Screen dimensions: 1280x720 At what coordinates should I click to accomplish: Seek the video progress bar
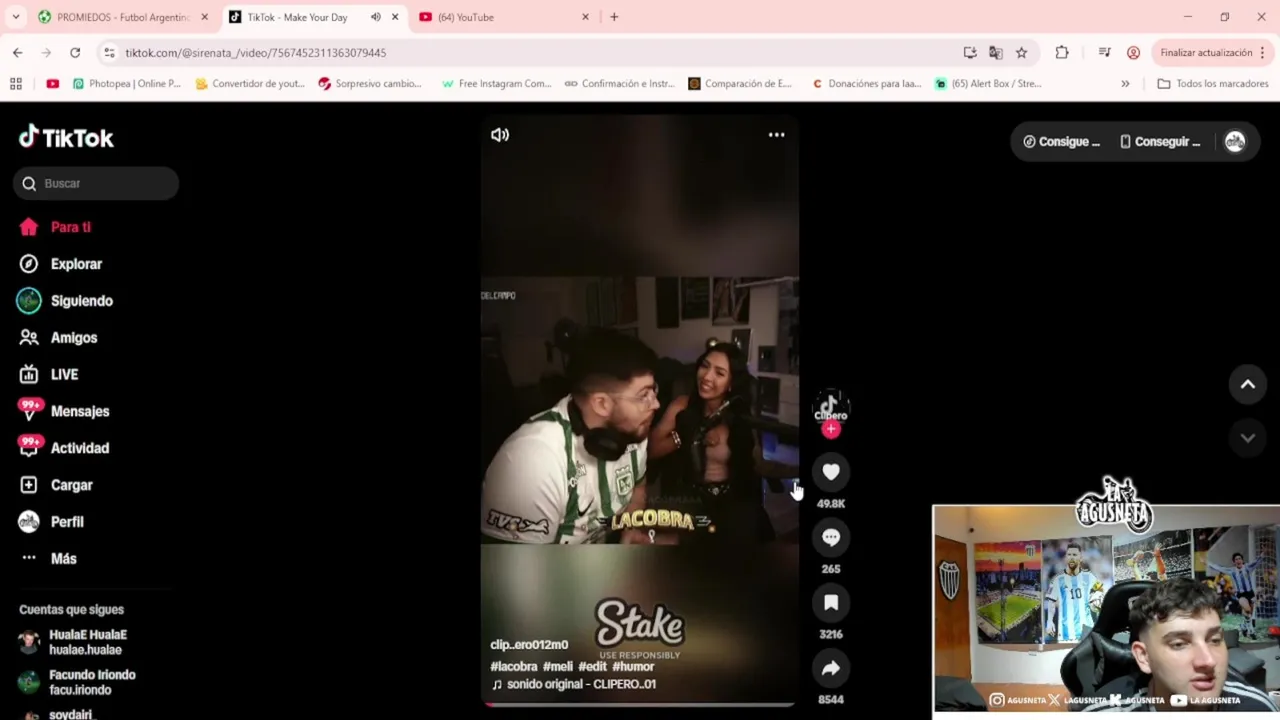[x=639, y=705]
